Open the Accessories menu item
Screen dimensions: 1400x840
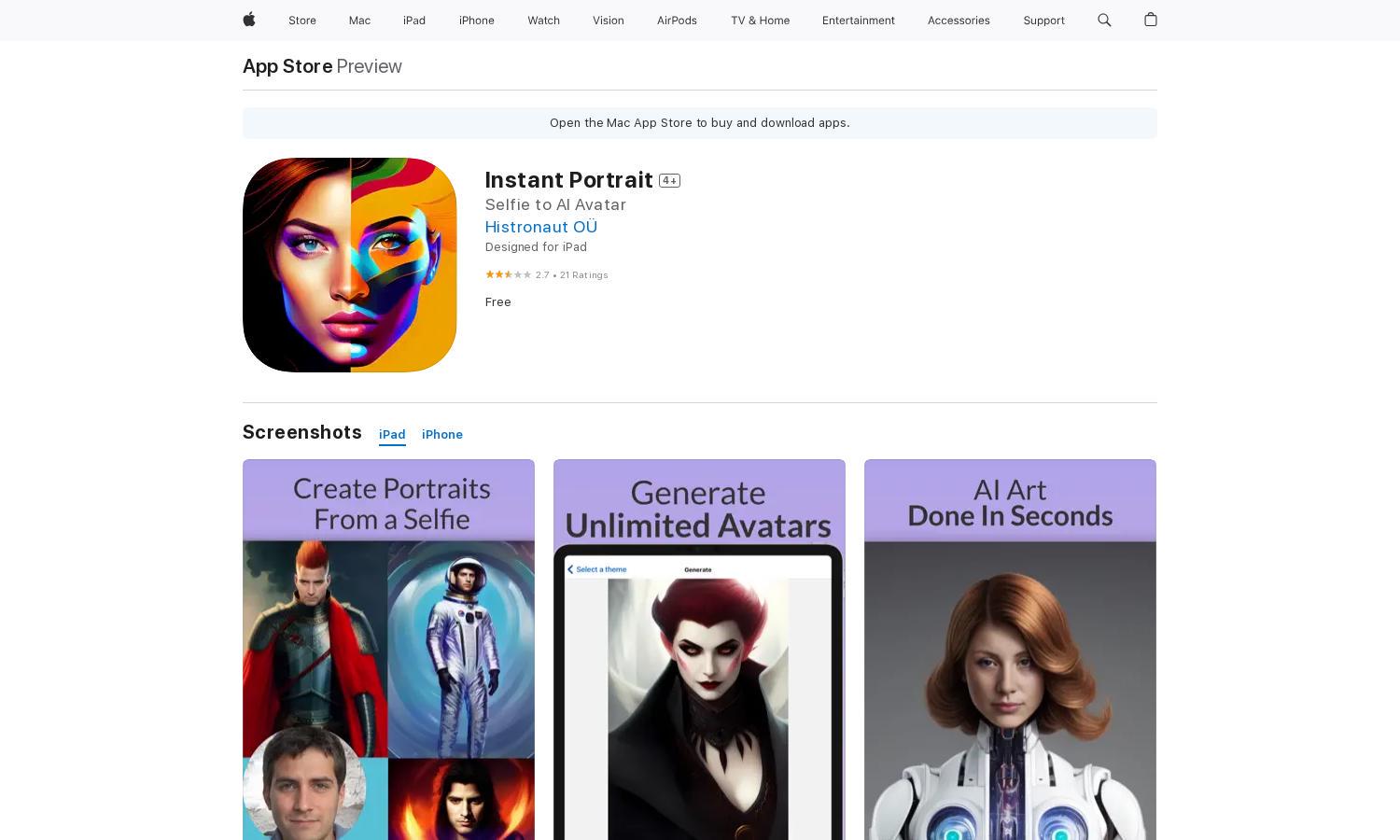959,21
